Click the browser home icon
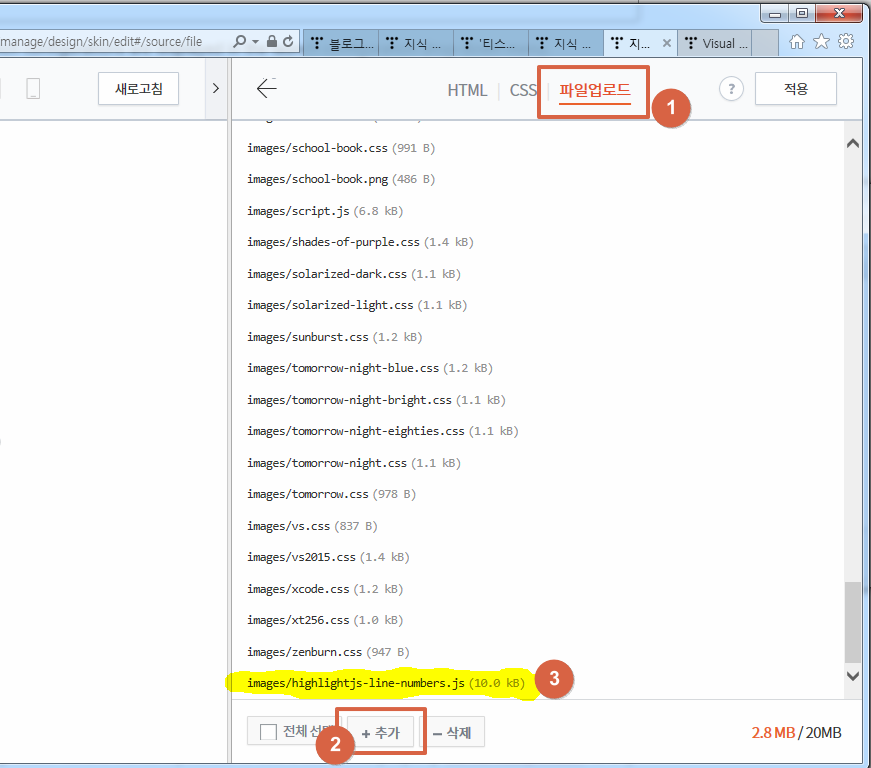Viewport: 871px width, 768px height. (x=797, y=42)
